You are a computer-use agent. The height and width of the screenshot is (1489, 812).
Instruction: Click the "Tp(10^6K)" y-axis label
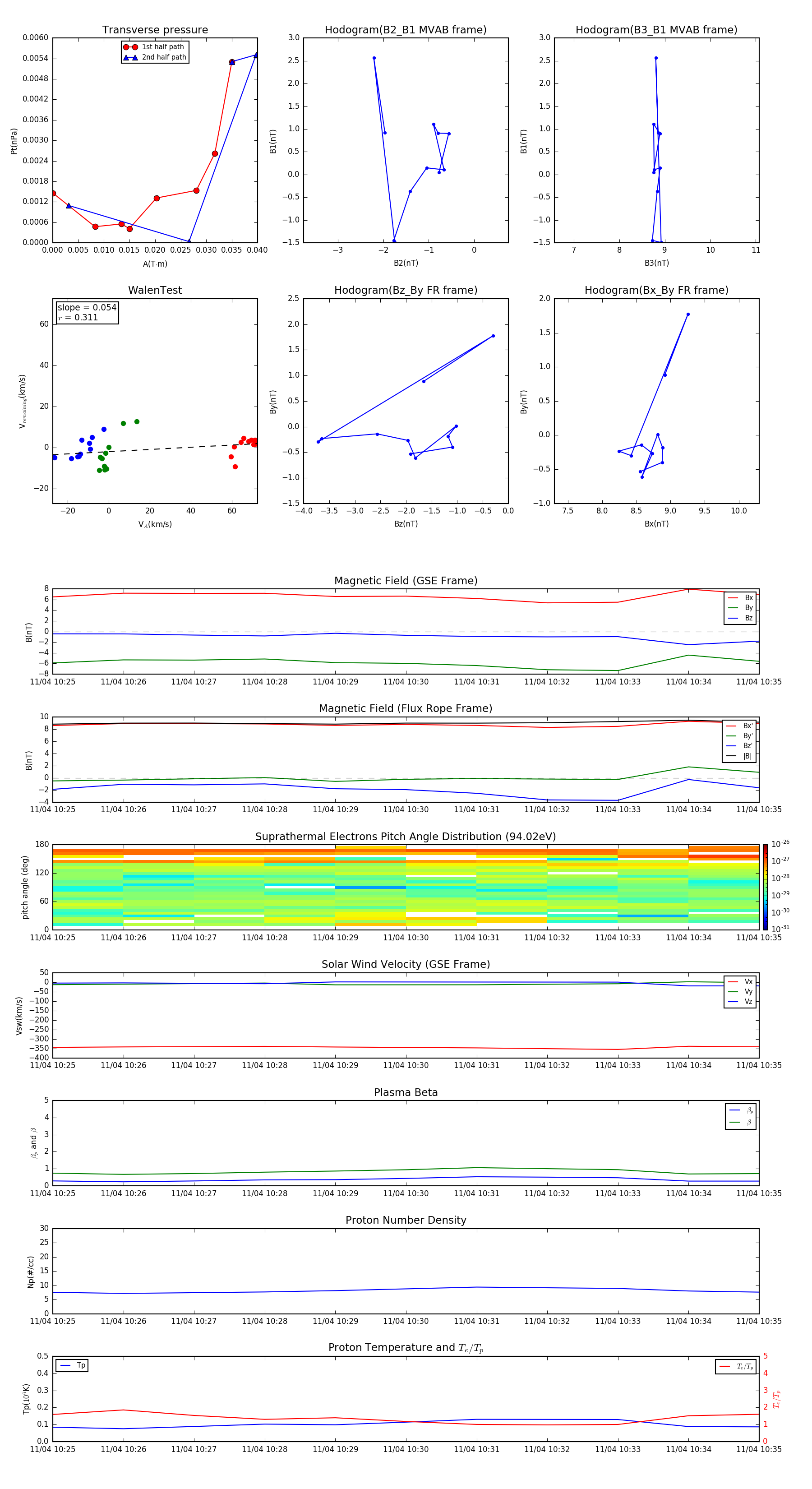26,1399
